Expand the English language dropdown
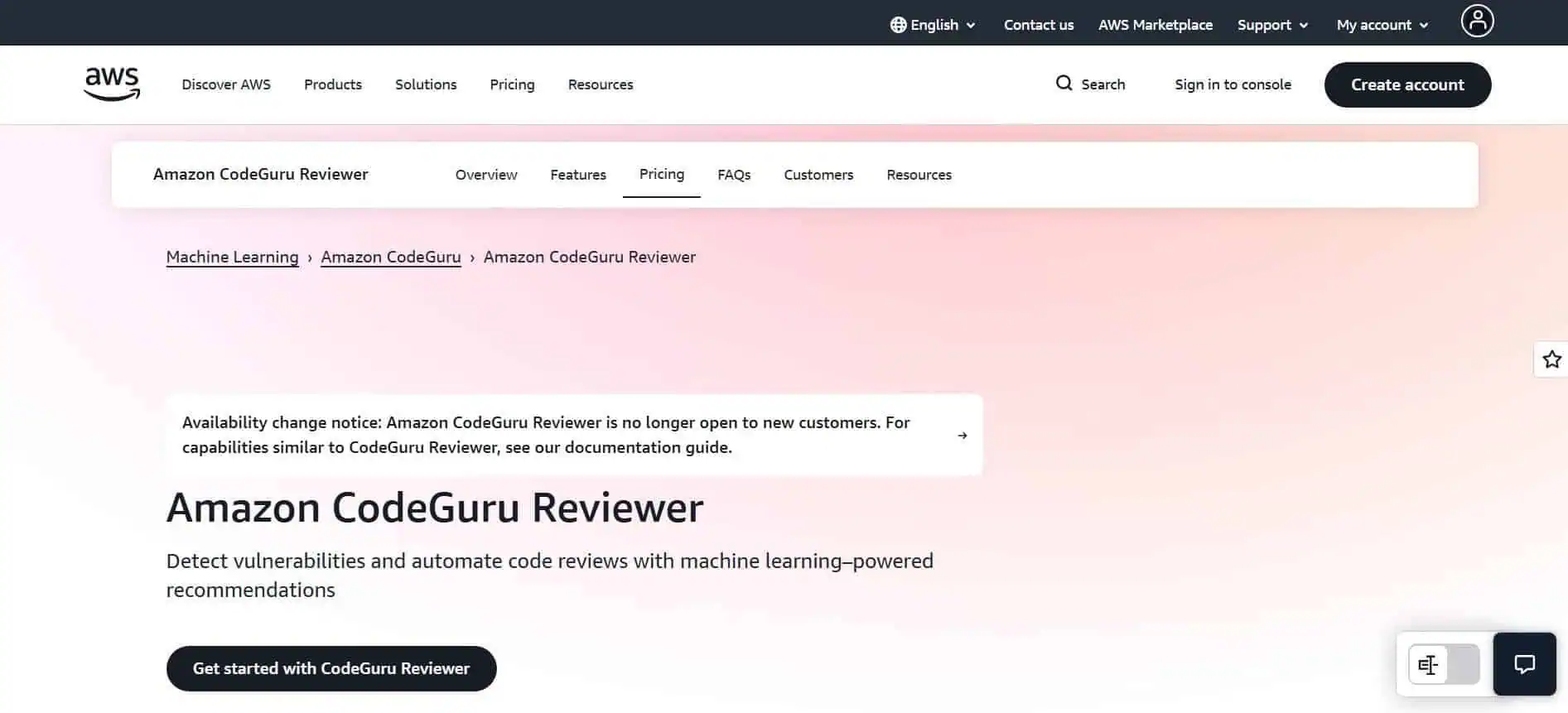The image size is (1568, 713). [934, 25]
